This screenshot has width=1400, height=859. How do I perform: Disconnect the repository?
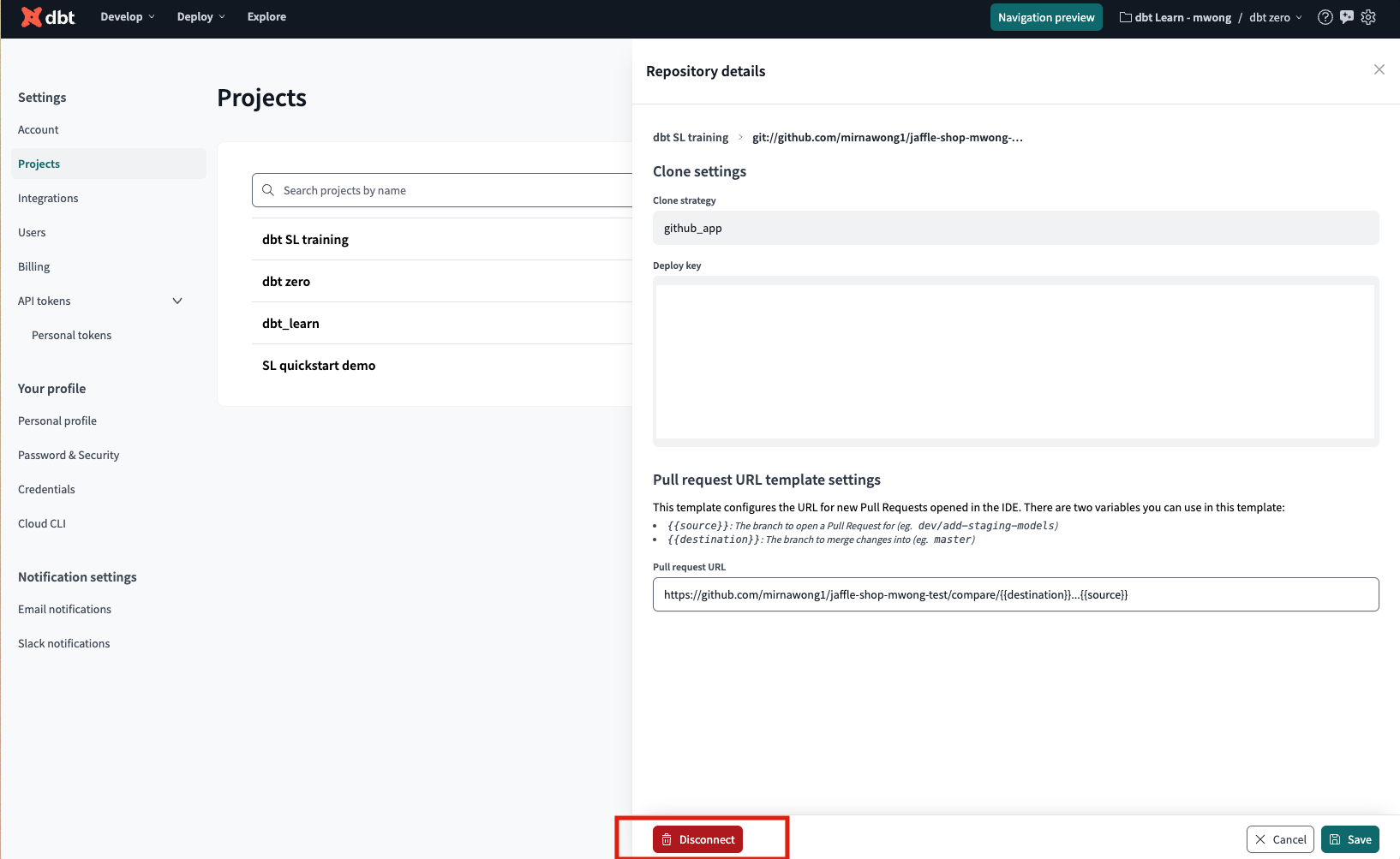(x=698, y=839)
